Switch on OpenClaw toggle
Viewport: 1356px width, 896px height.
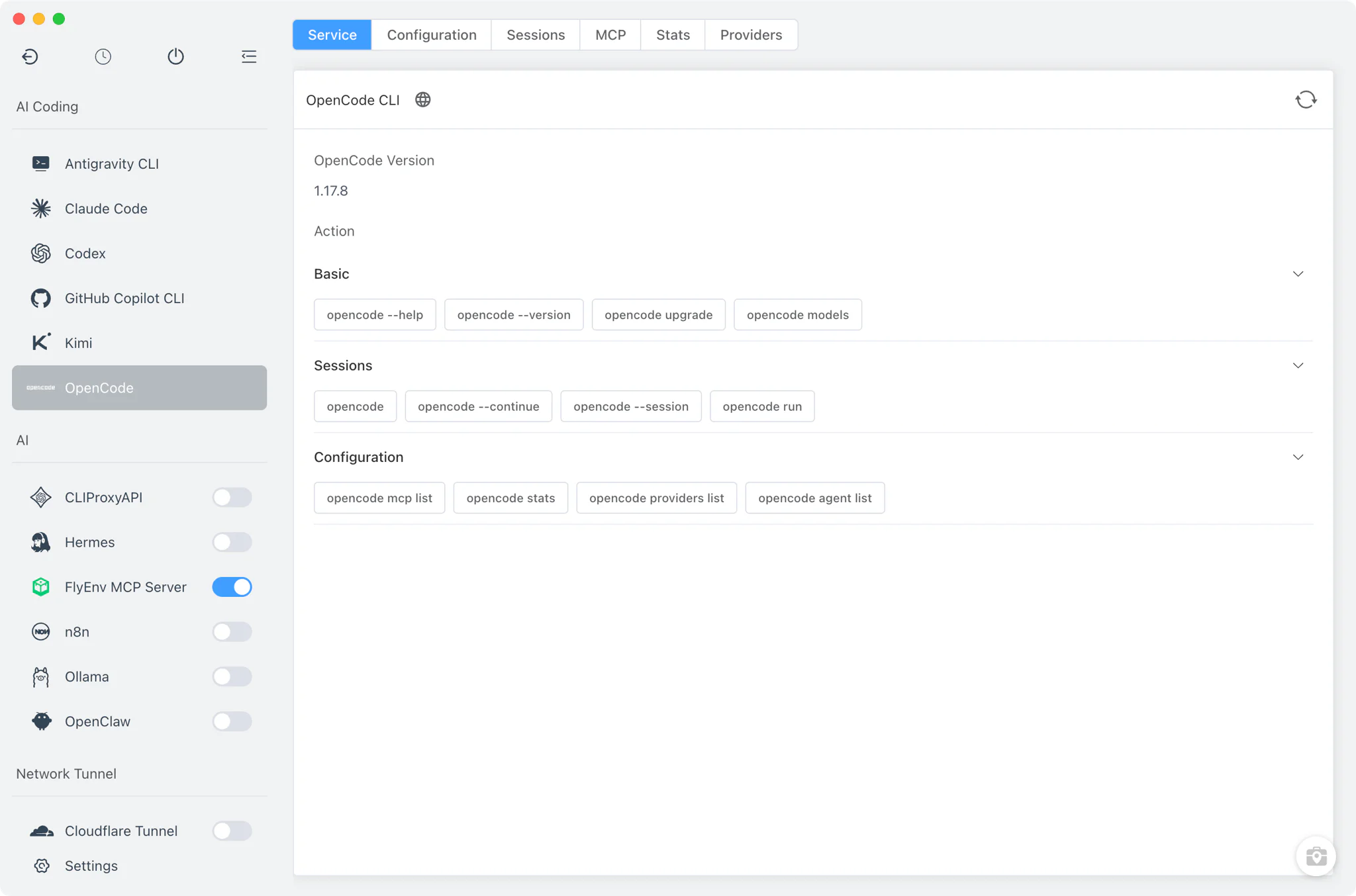coord(232,721)
